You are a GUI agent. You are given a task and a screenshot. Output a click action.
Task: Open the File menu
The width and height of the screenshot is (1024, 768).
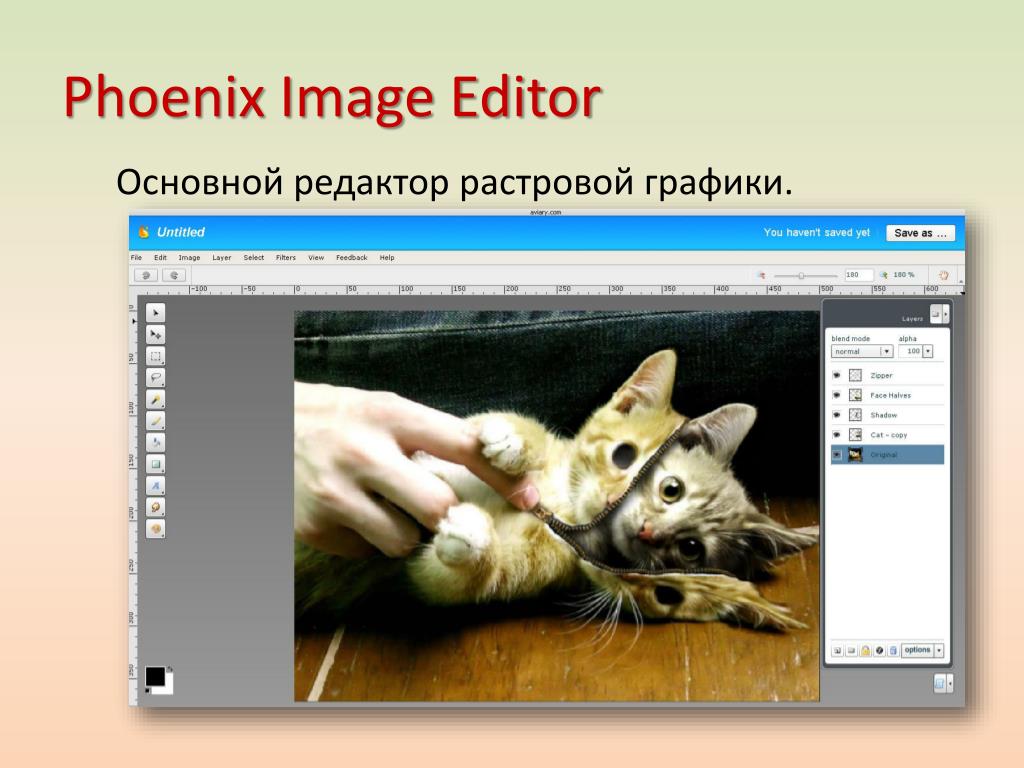coord(136,257)
